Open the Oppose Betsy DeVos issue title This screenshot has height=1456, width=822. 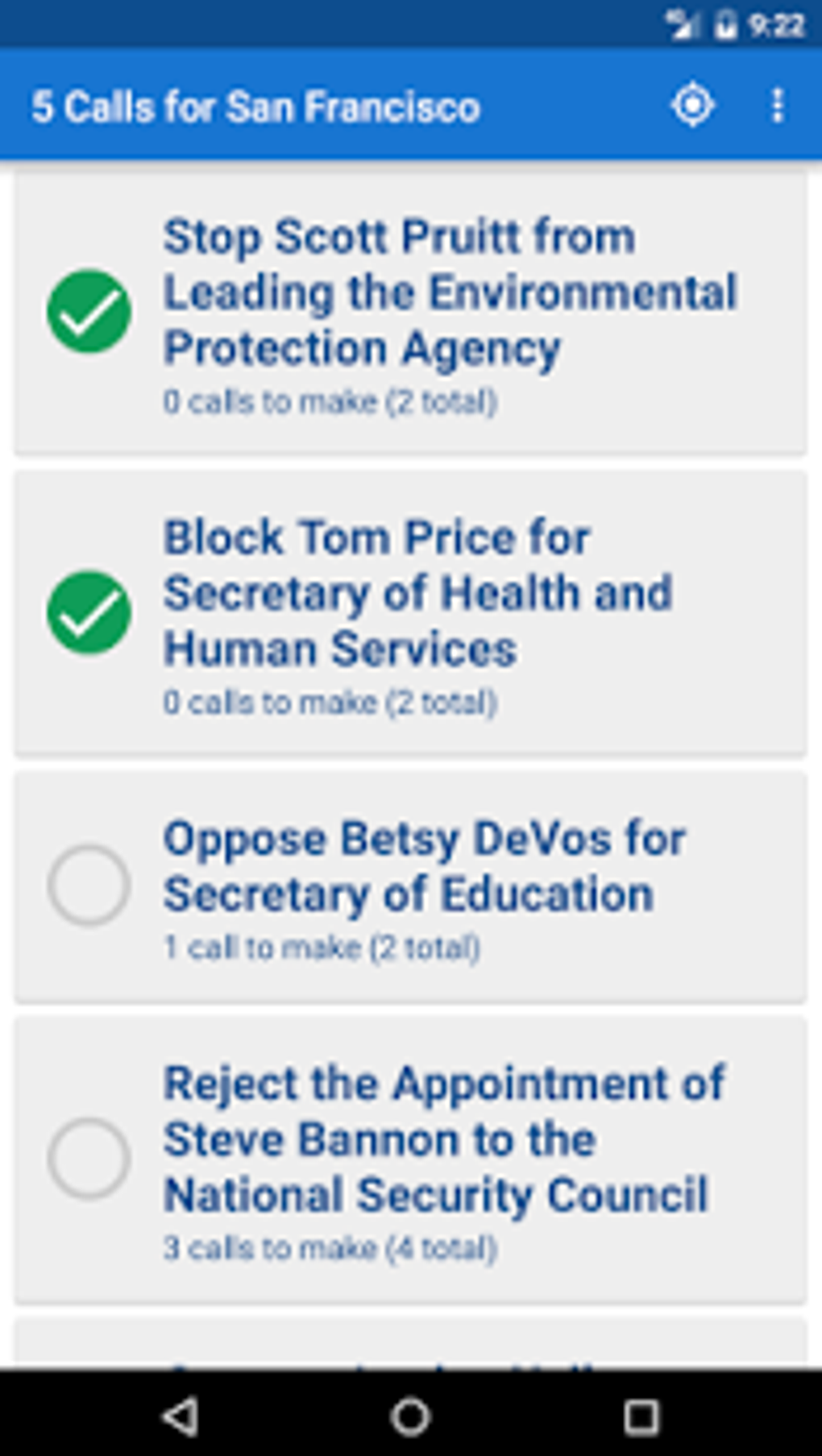point(424,866)
